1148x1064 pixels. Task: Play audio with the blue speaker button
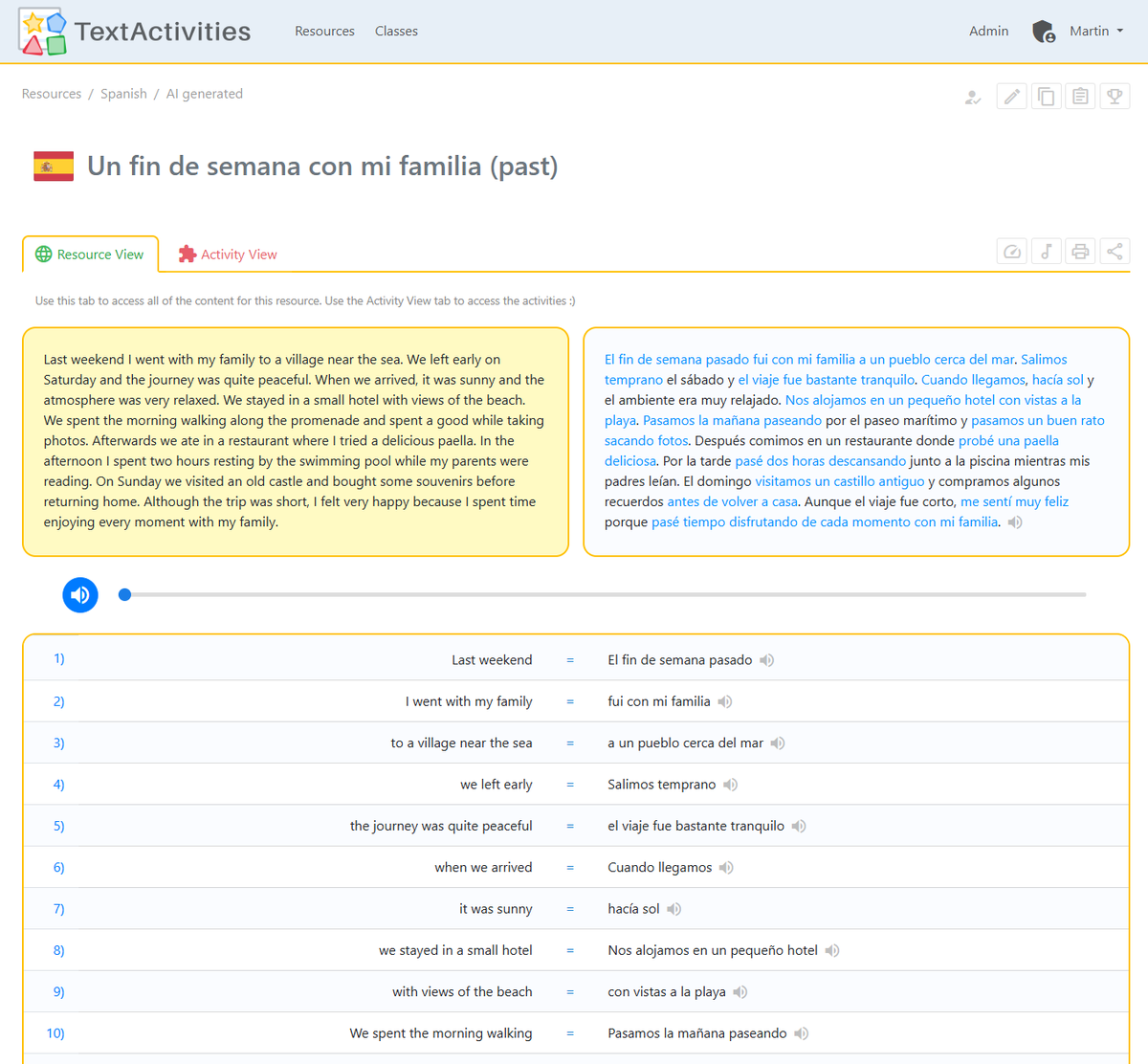(x=80, y=595)
